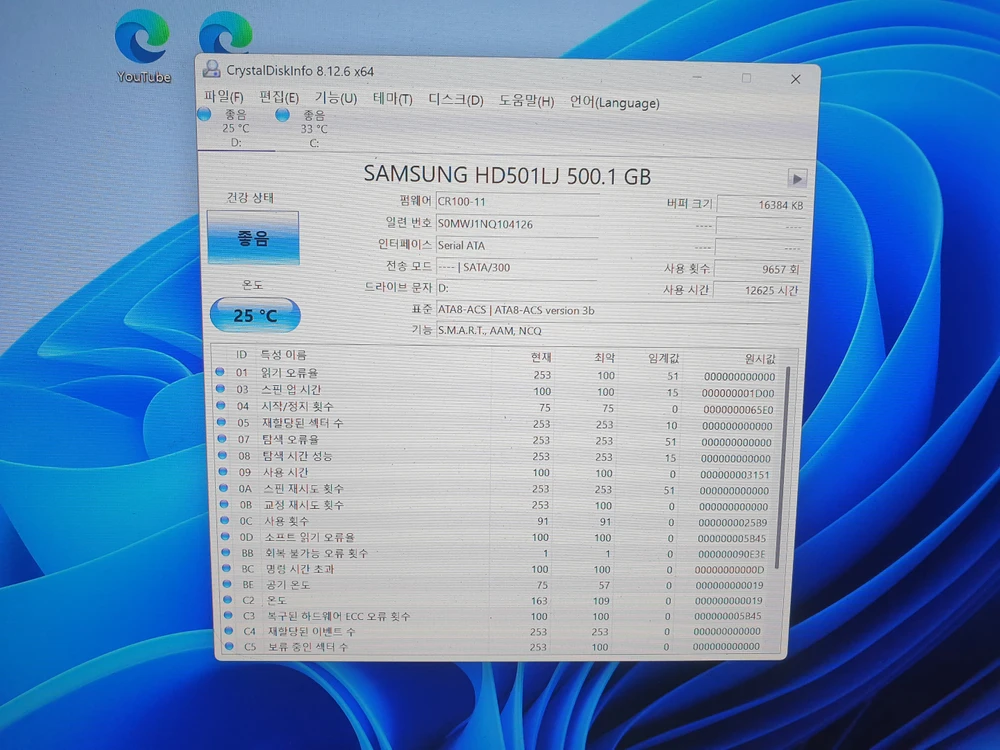Viewport: 1000px width, 750px height.
Task: Open the 도움말(H) menu
Action: pyautogui.click(x=526, y=101)
